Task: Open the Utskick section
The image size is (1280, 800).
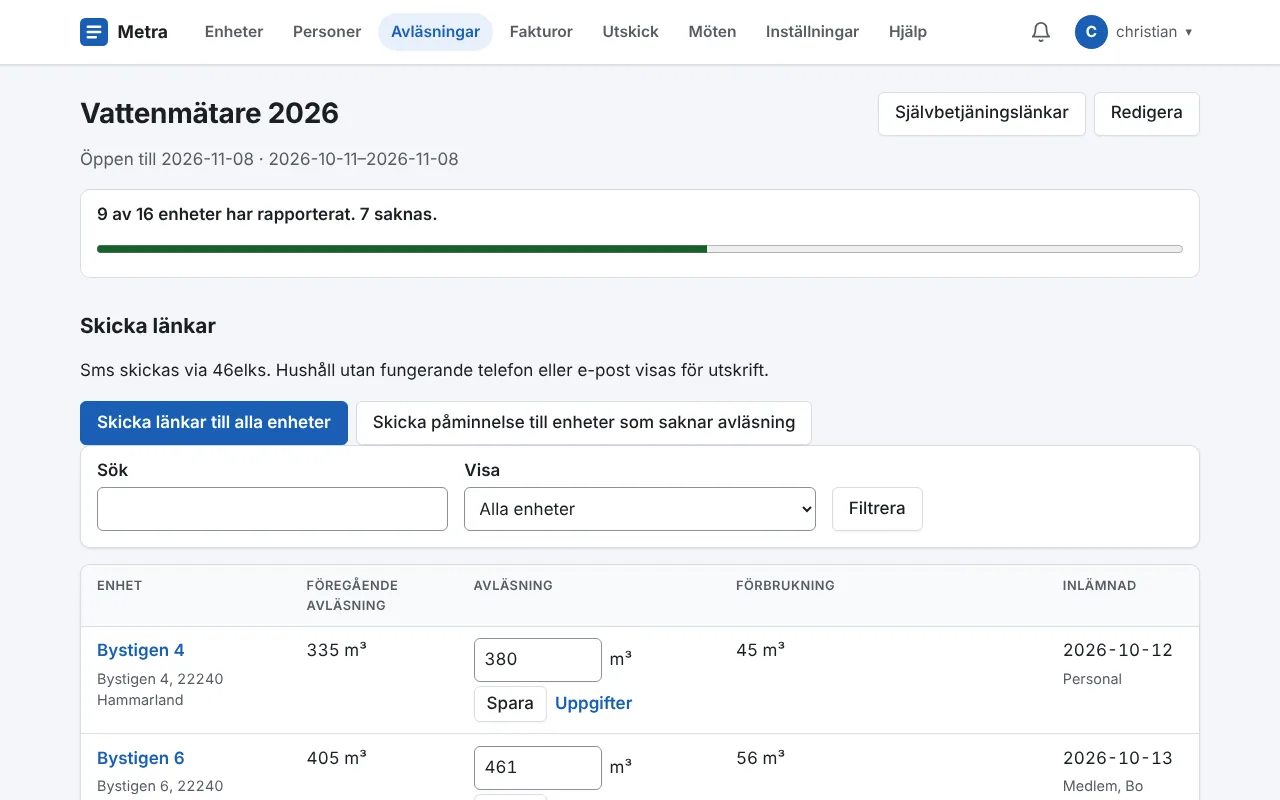Action: tap(630, 32)
